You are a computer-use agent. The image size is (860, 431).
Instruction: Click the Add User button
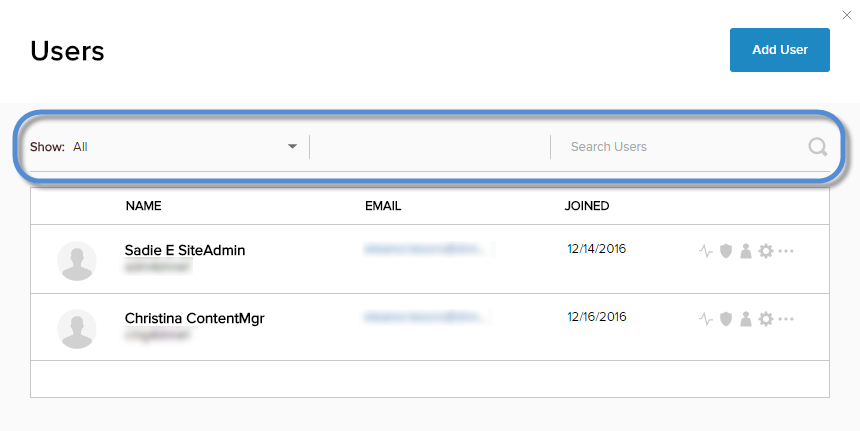coord(780,50)
